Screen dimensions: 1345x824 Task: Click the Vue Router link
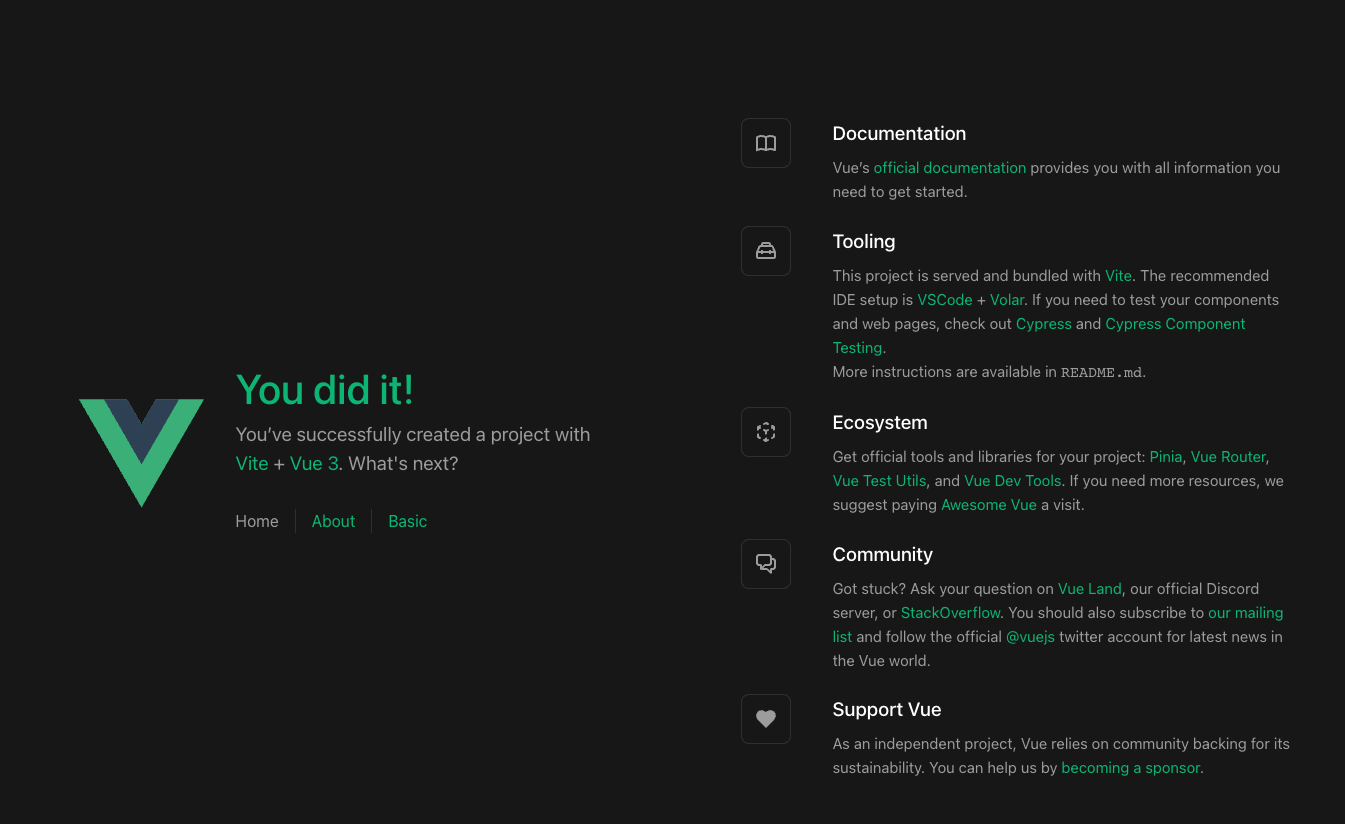point(1228,456)
